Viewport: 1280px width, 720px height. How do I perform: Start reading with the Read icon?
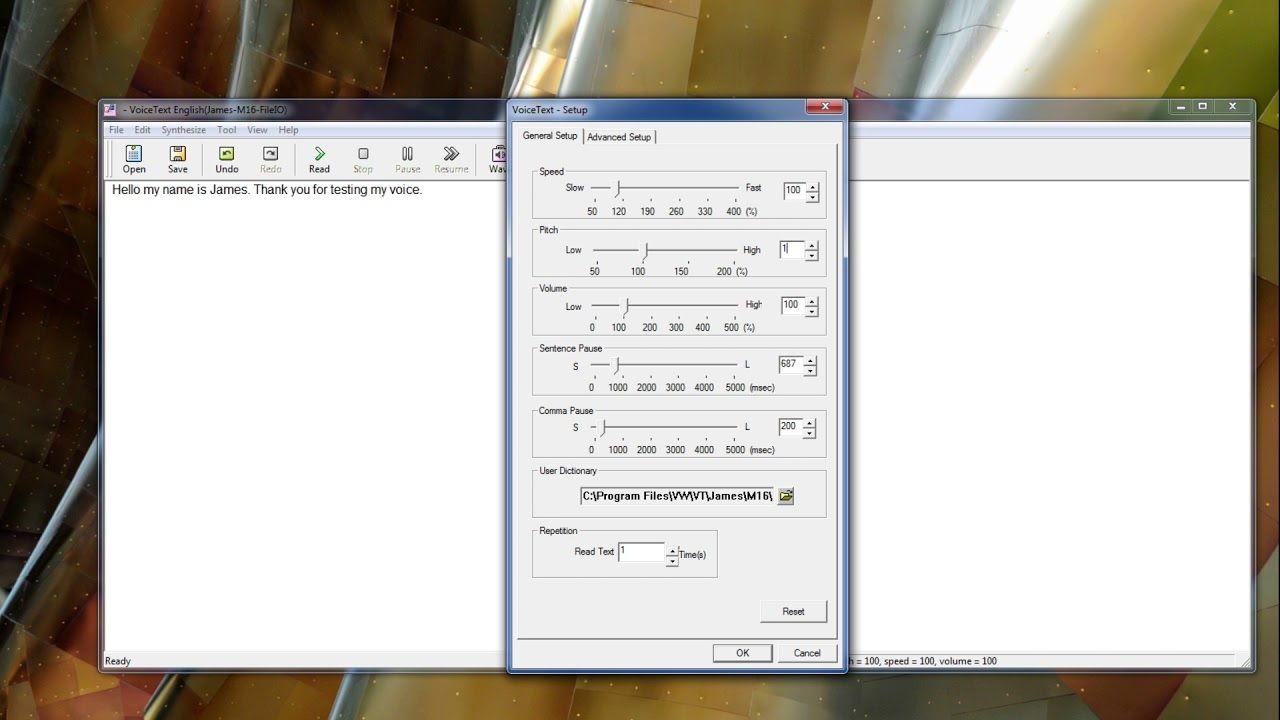click(x=319, y=153)
